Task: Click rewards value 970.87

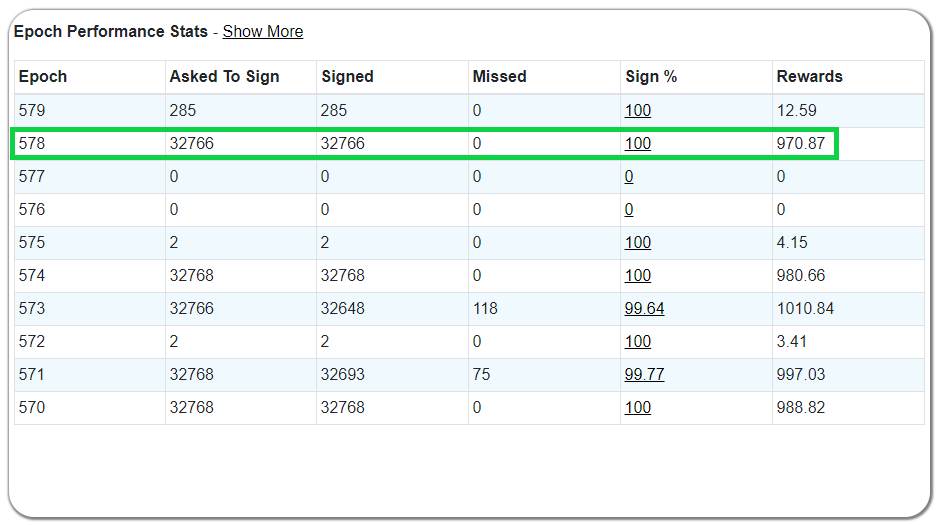Action: coord(801,144)
